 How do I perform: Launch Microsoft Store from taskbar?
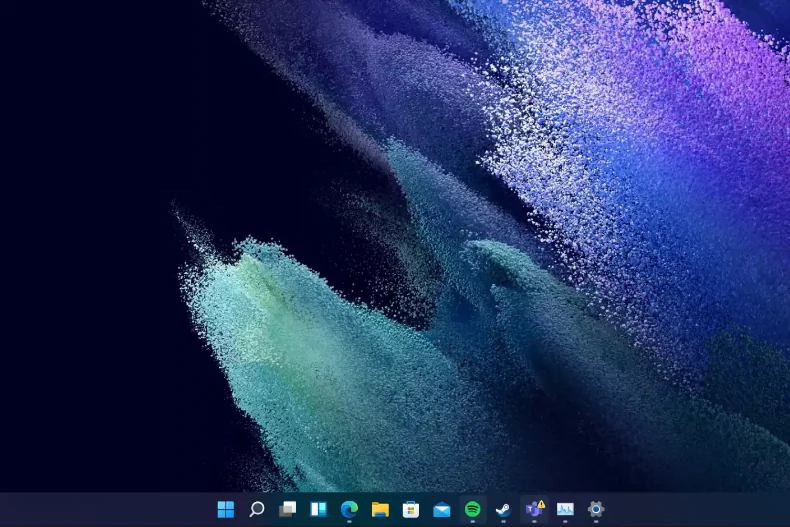(x=410, y=509)
